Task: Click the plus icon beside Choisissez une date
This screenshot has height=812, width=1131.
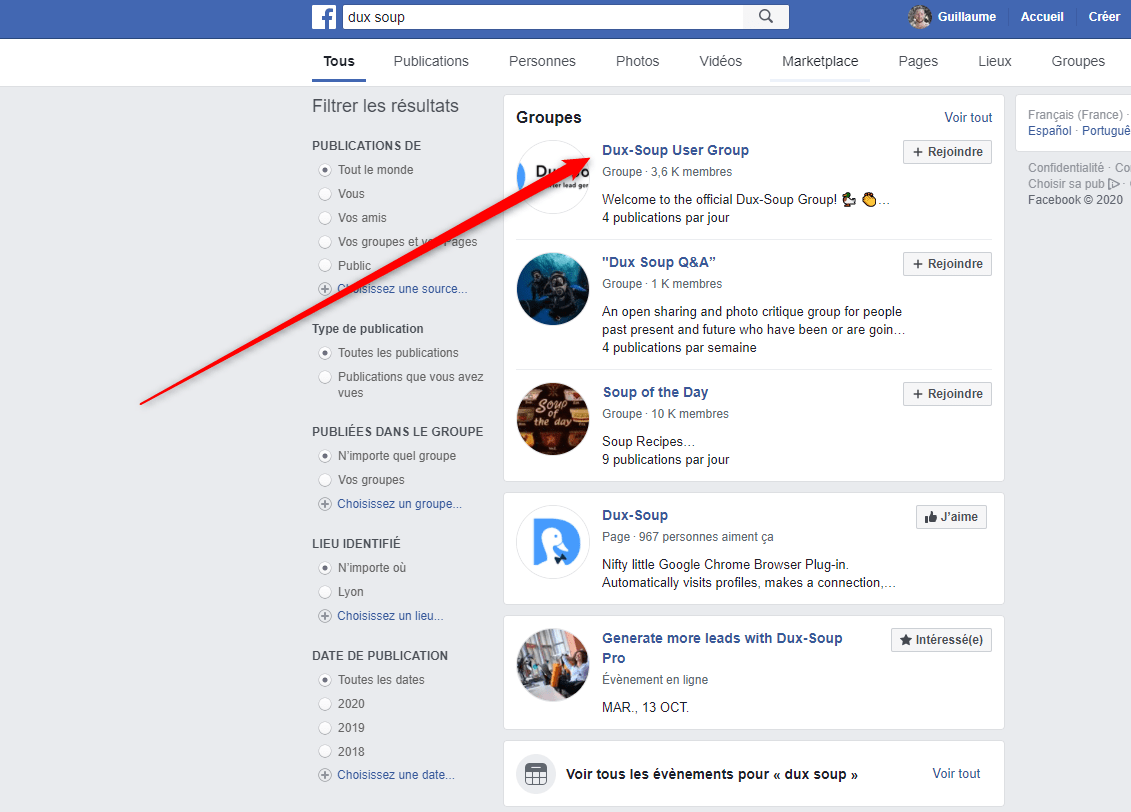Action: click(325, 775)
